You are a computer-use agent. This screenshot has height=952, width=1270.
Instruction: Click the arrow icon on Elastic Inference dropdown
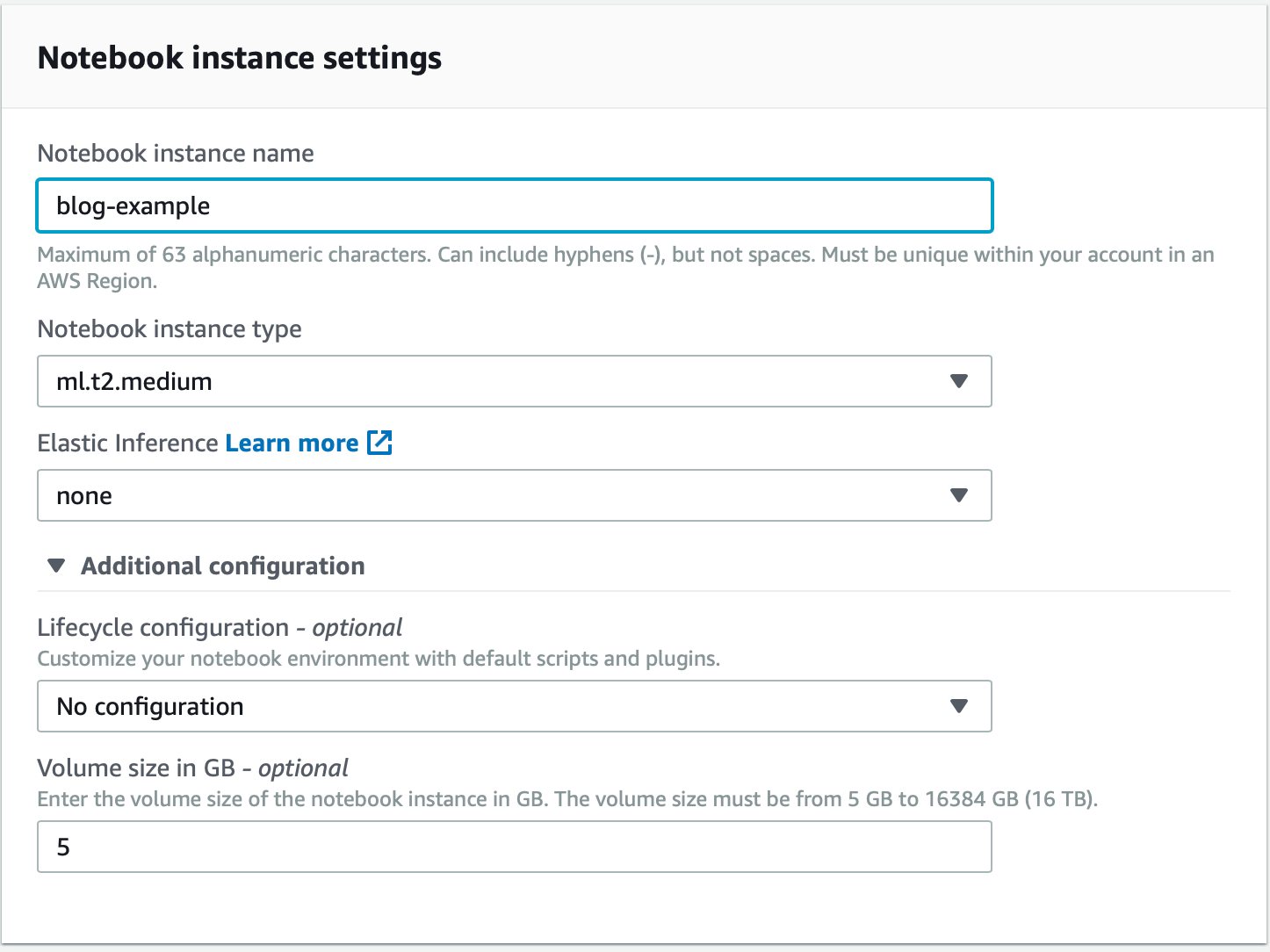pyautogui.click(x=959, y=495)
